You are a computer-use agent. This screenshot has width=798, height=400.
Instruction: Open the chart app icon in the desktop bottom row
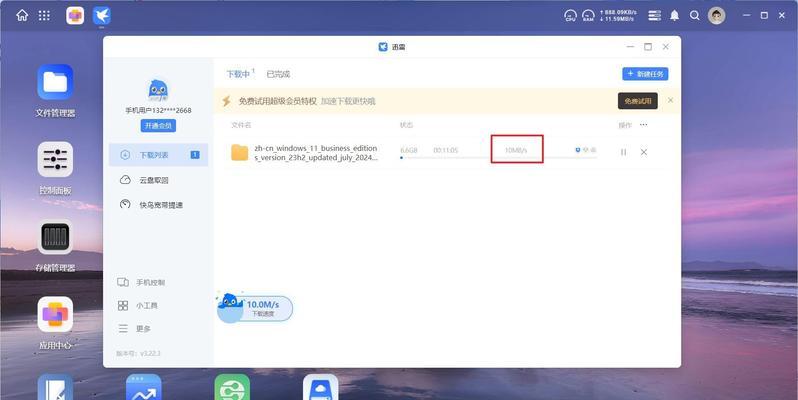(x=144, y=387)
